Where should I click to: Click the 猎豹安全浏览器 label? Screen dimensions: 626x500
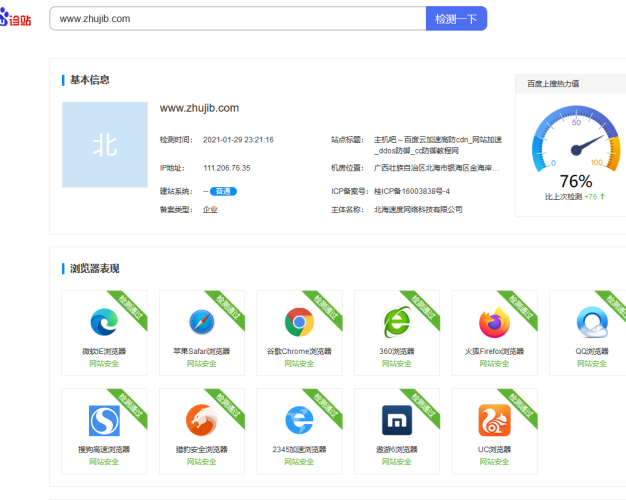tap(202, 450)
